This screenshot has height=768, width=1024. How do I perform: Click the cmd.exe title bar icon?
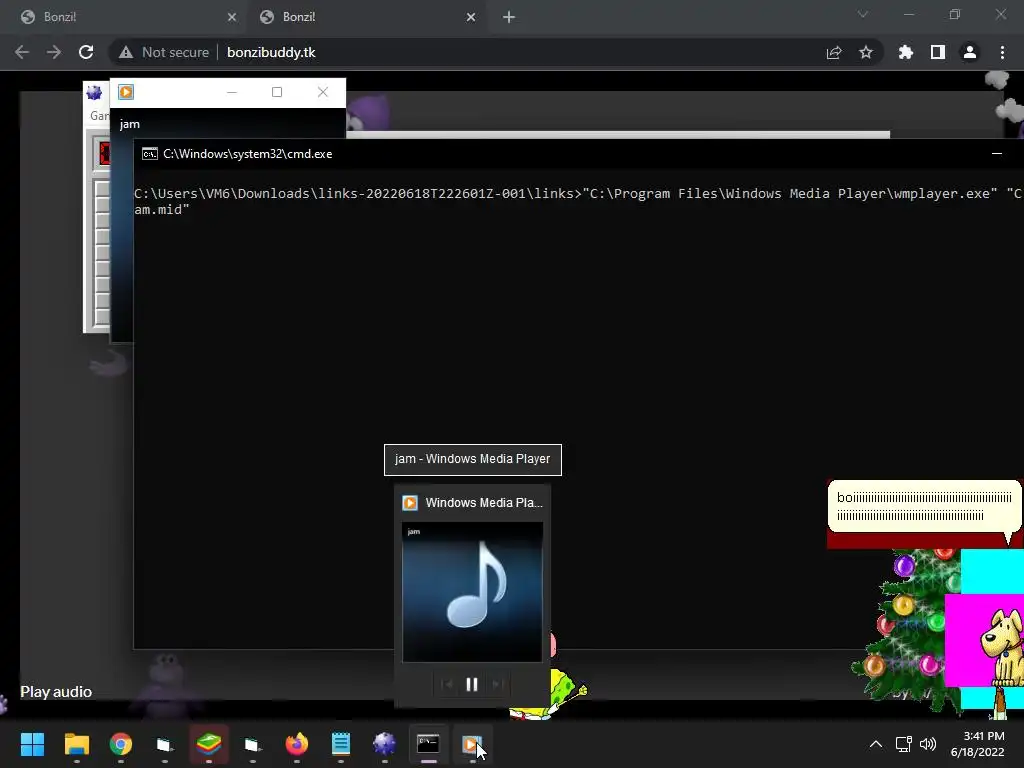pyautogui.click(x=150, y=154)
